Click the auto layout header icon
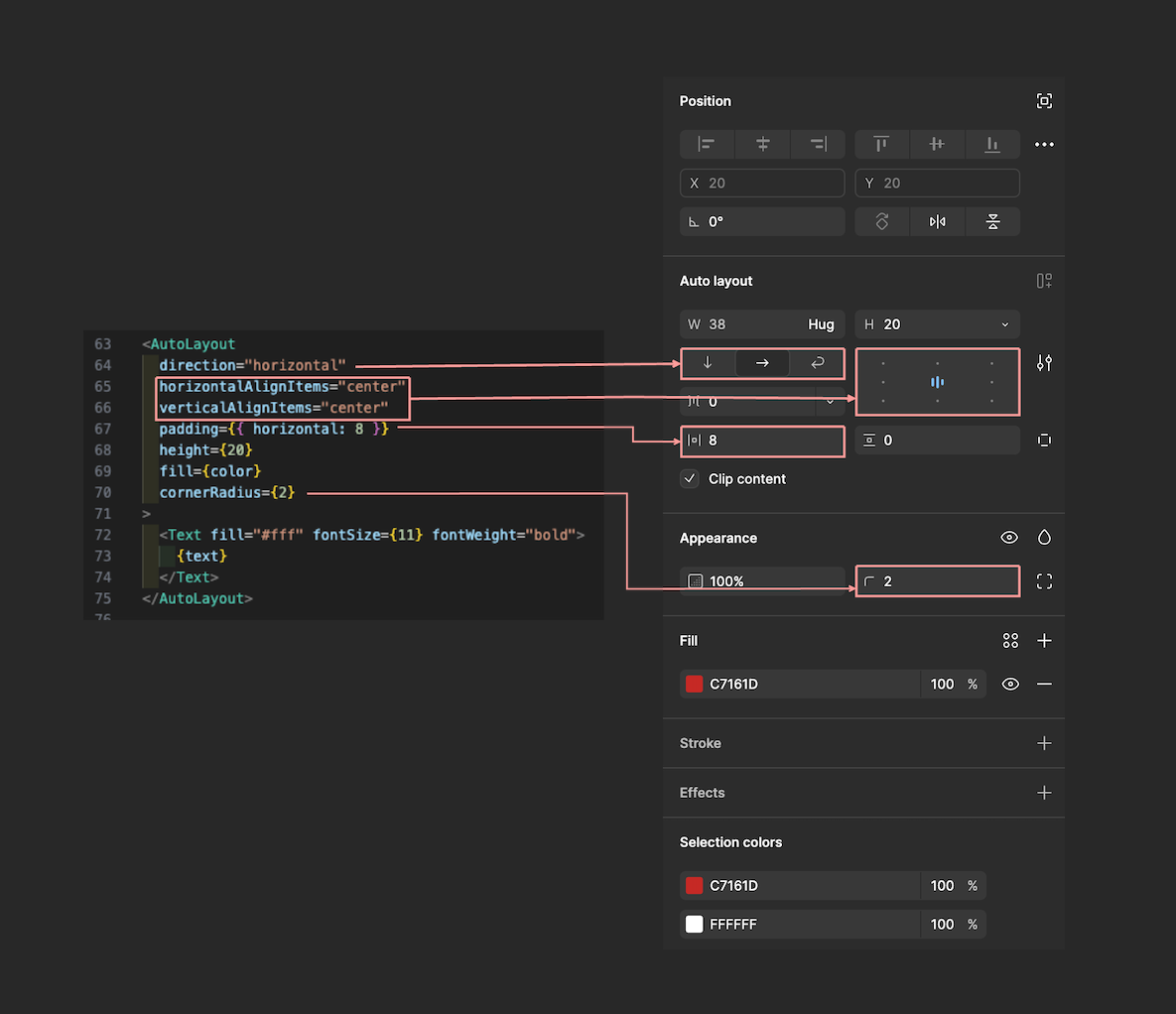 tap(1044, 281)
